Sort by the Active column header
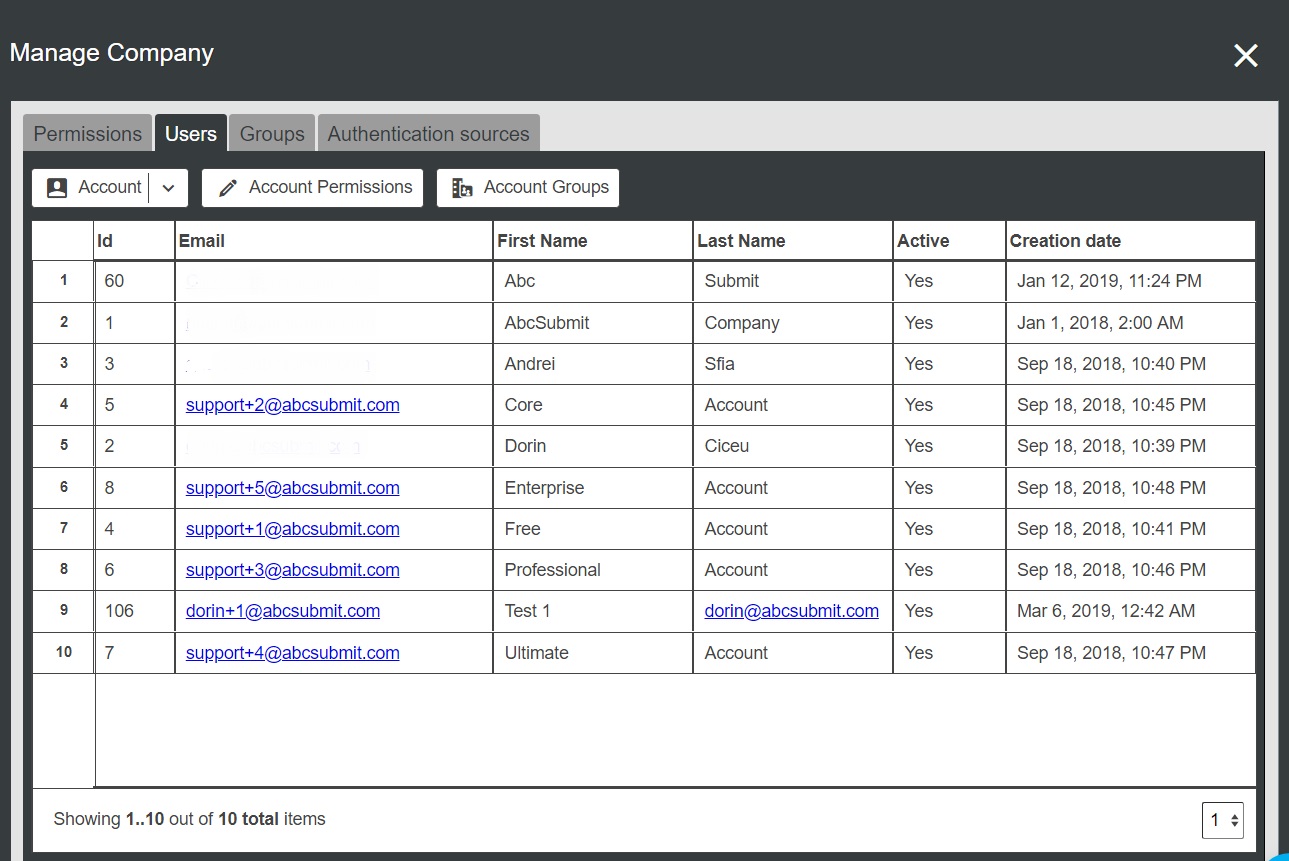This screenshot has height=861, width=1289. tap(923, 241)
